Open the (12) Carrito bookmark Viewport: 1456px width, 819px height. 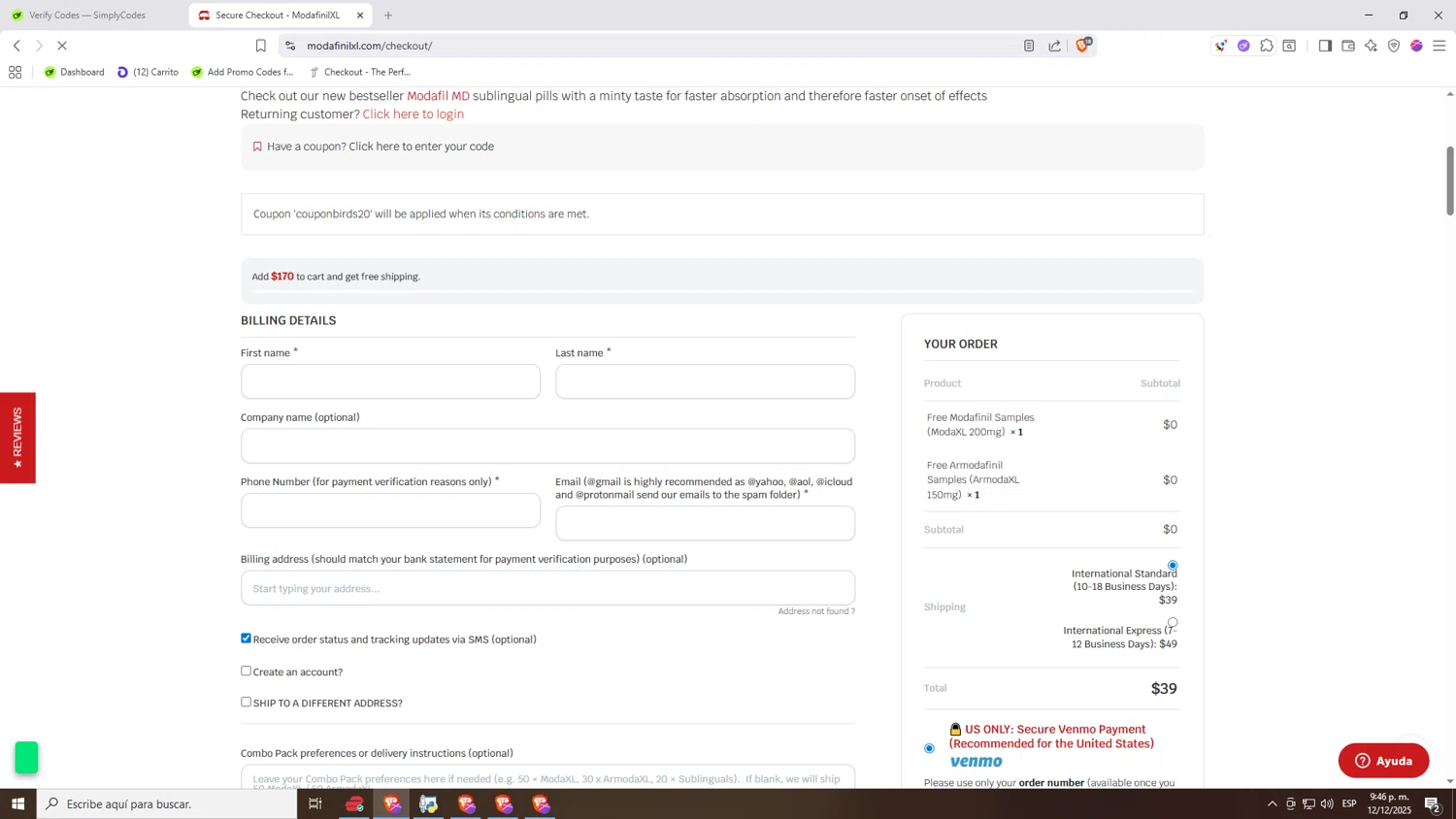coord(148,72)
